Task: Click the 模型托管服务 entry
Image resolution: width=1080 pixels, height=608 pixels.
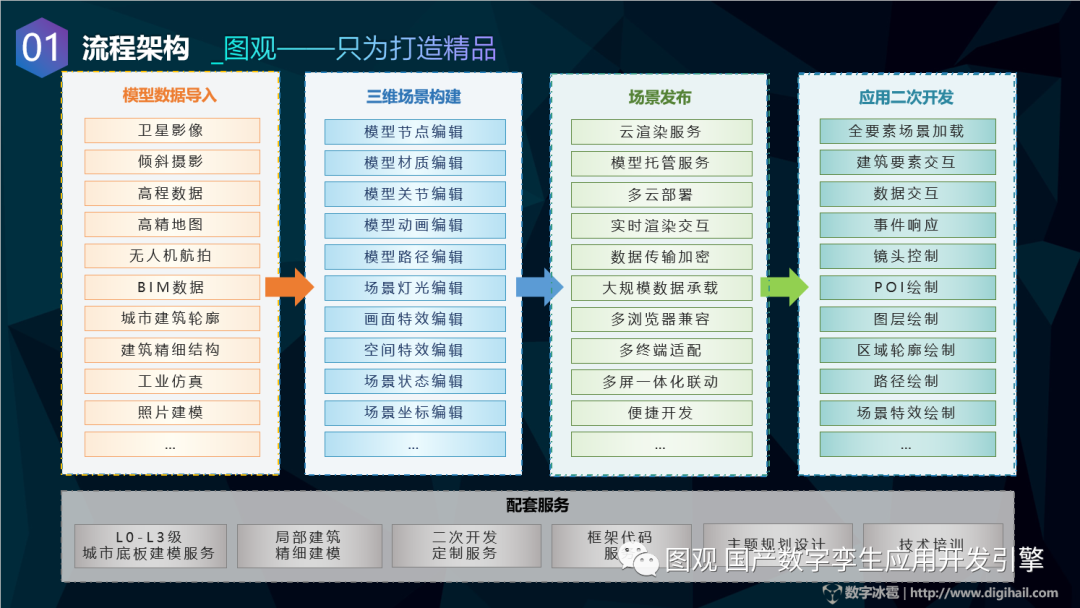Action: pyautogui.click(x=661, y=163)
